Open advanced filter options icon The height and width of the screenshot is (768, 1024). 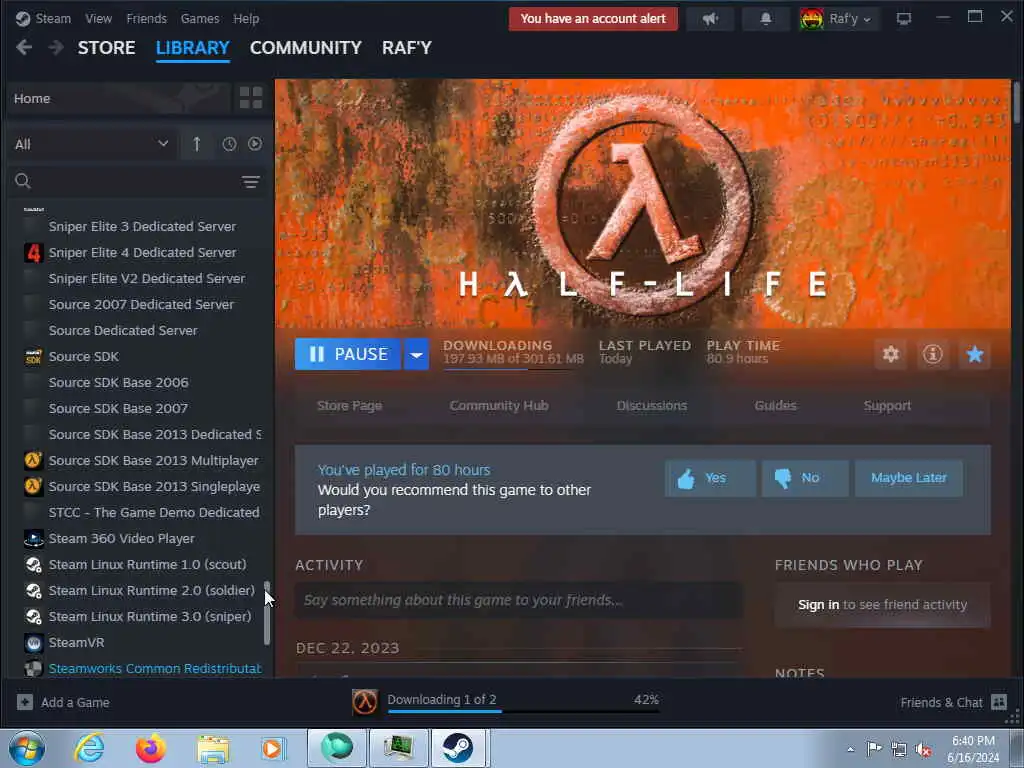(251, 182)
